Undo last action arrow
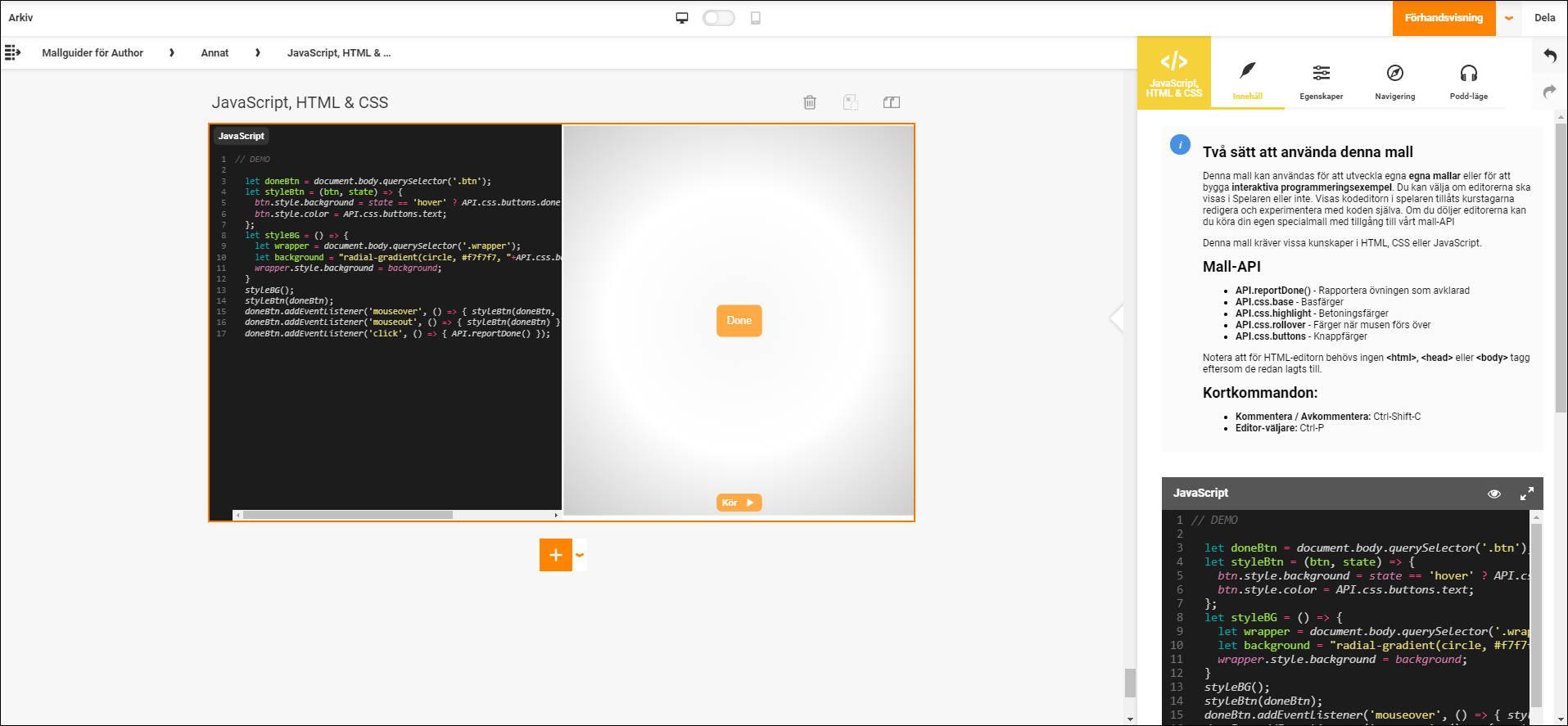Viewport: 1568px width, 726px height. 1549,56
